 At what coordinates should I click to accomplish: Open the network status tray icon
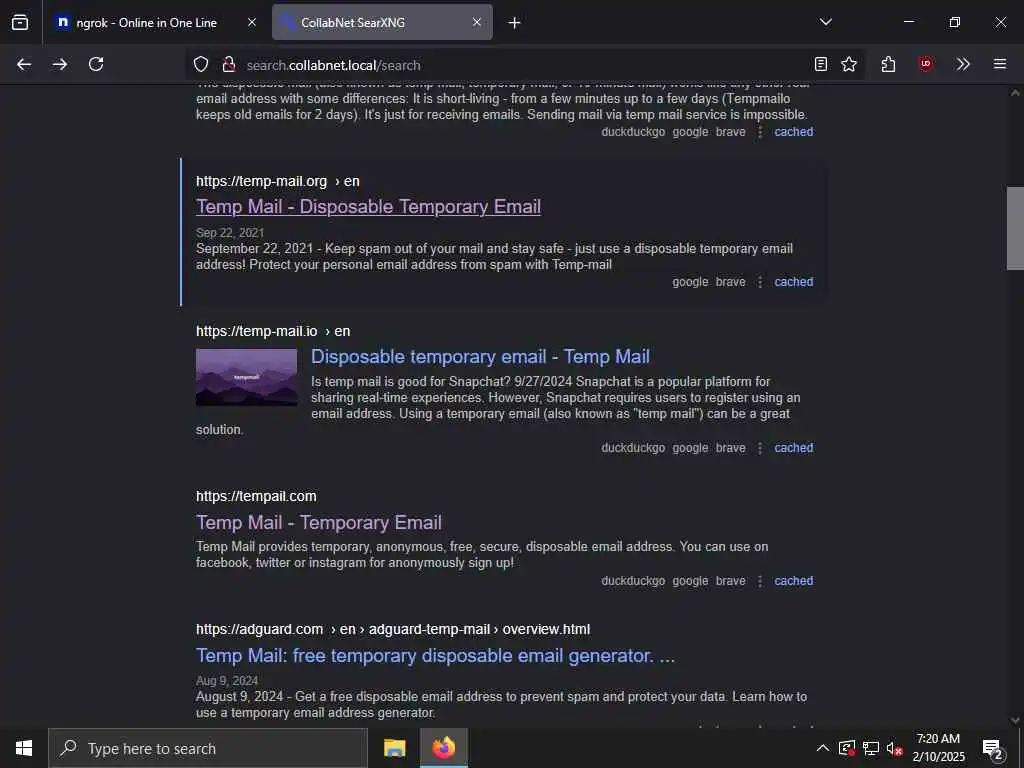[871, 748]
